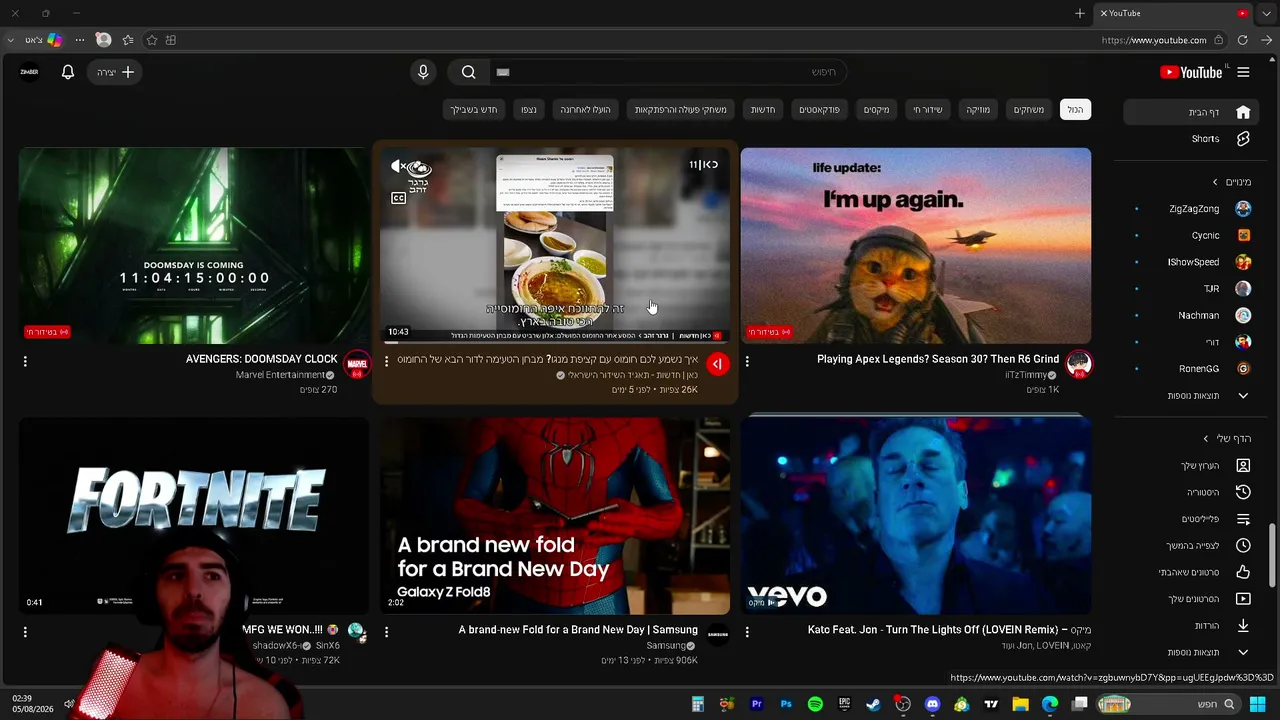This screenshot has width=1280, height=720.
Task: Select the משחקים filter chip
Action: pyautogui.click(x=1029, y=110)
